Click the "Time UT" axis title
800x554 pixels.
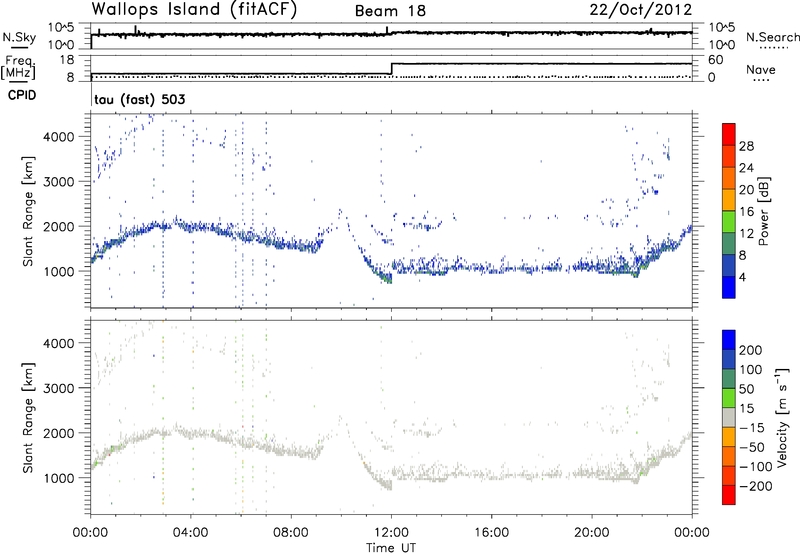click(391, 547)
